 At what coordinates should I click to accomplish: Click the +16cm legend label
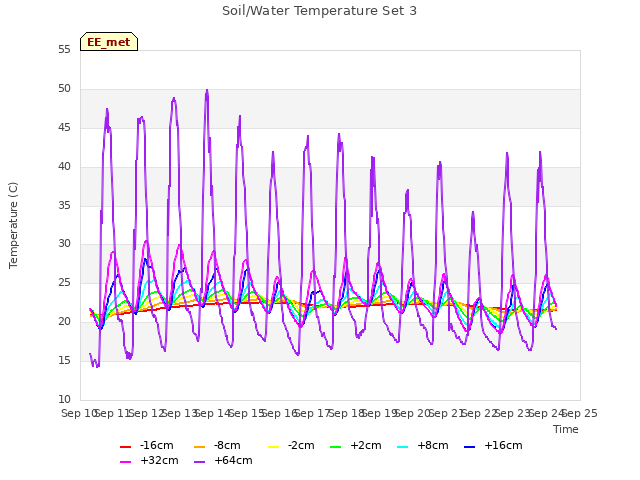click(503, 445)
